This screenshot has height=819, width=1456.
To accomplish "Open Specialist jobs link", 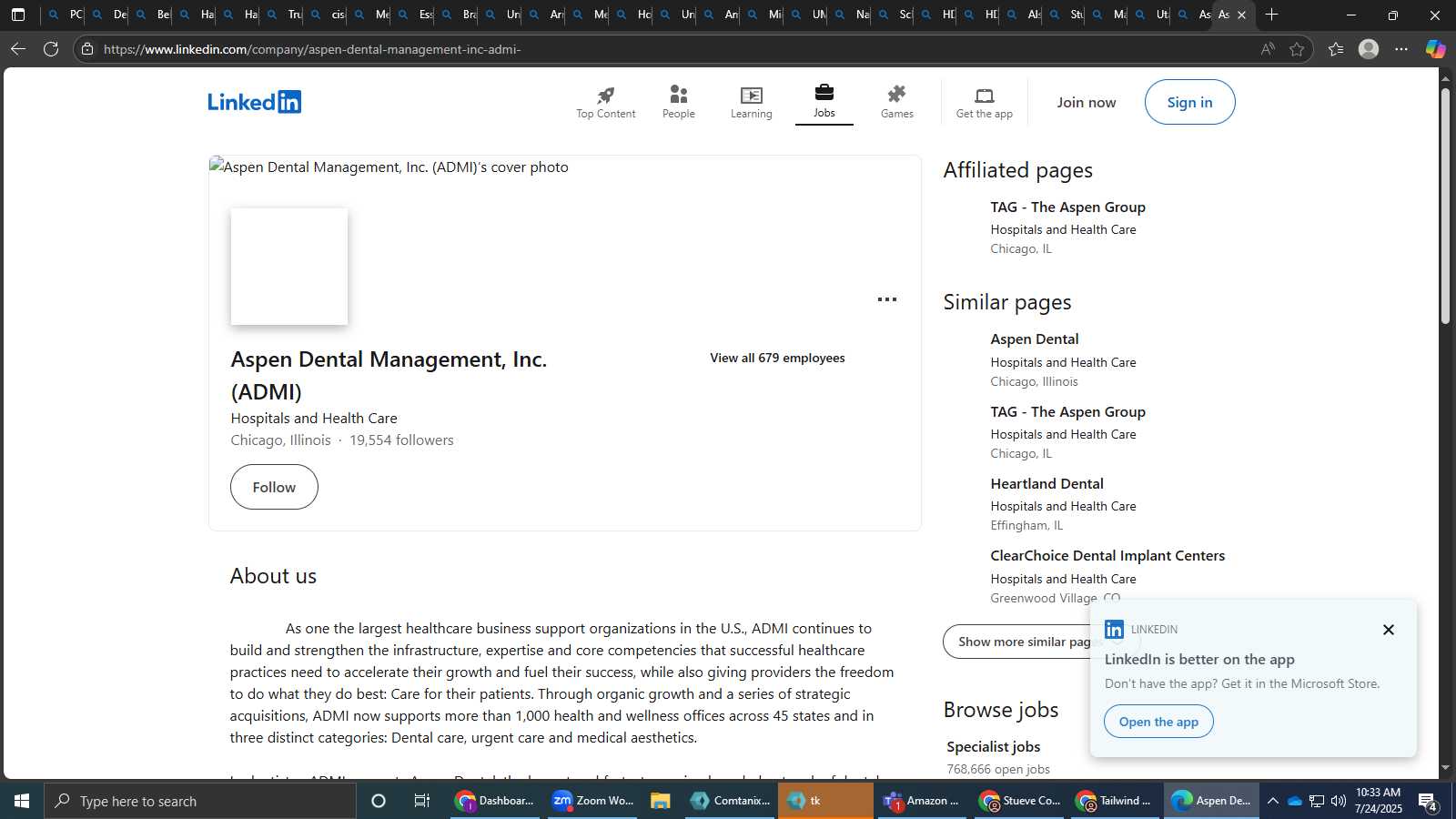I will click(x=993, y=746).
